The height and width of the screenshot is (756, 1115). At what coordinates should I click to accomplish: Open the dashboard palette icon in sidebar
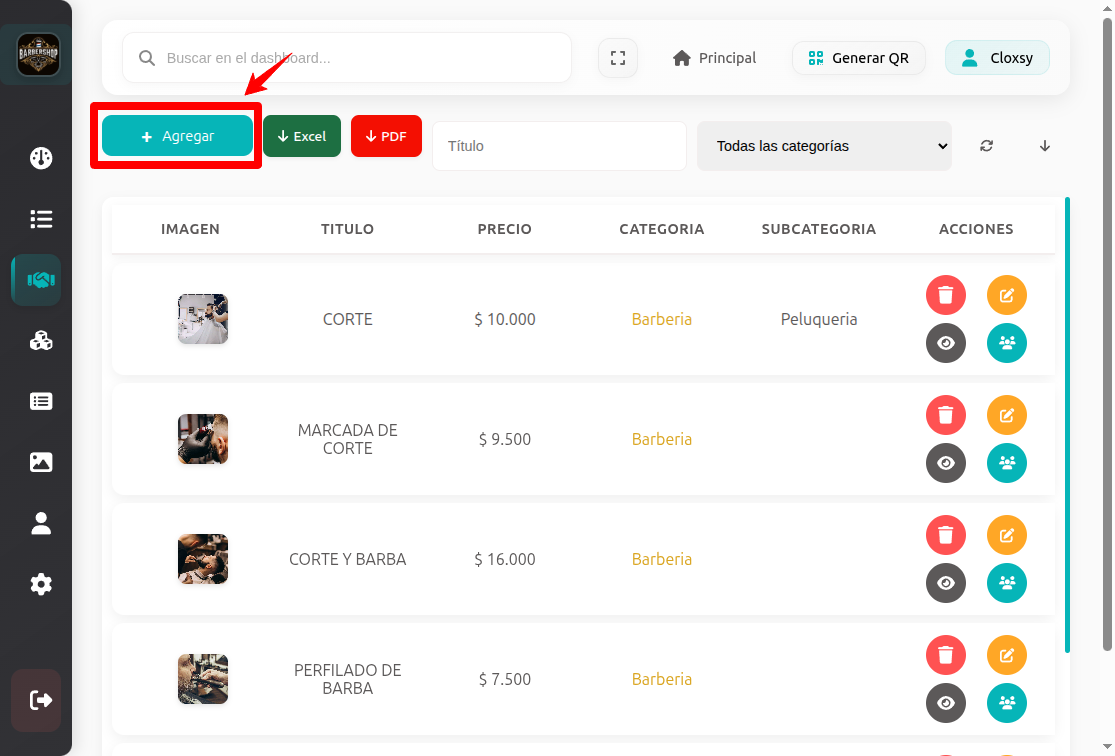point(41,158)
